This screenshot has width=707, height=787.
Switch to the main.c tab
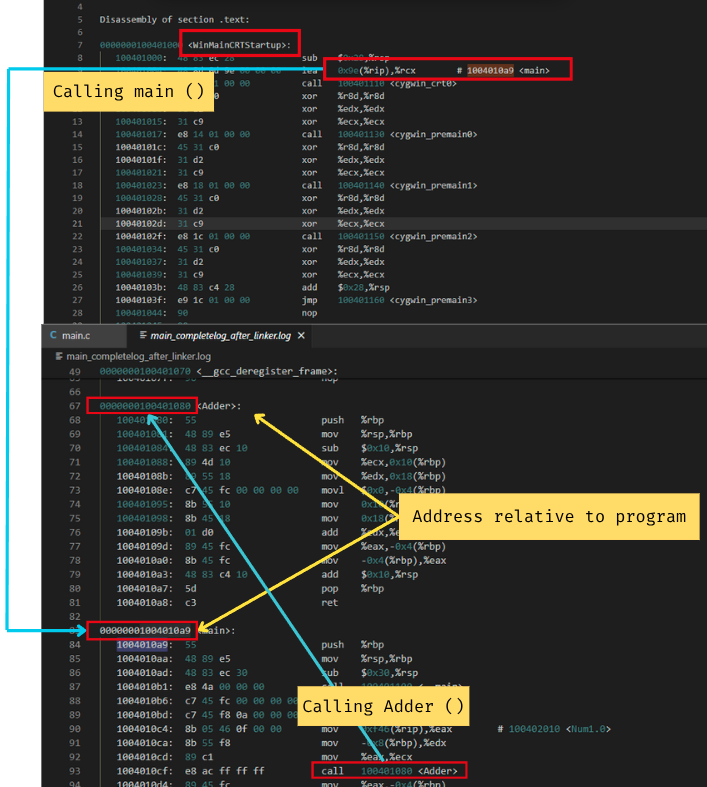coord(76,335)
